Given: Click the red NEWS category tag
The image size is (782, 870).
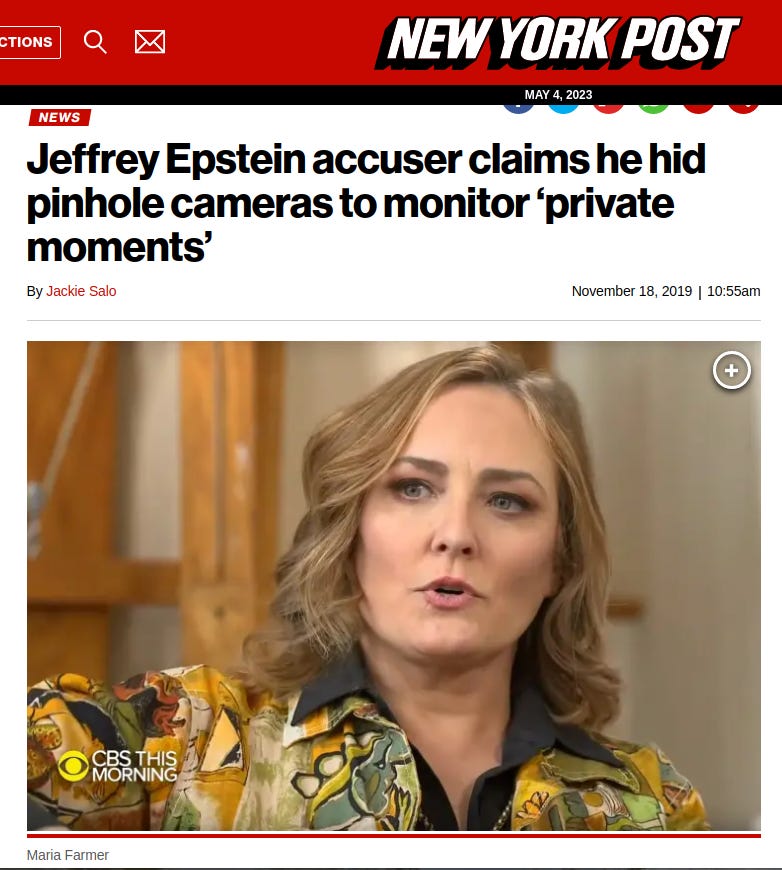Looking at the screenshot, I should (x=59, y=117).
